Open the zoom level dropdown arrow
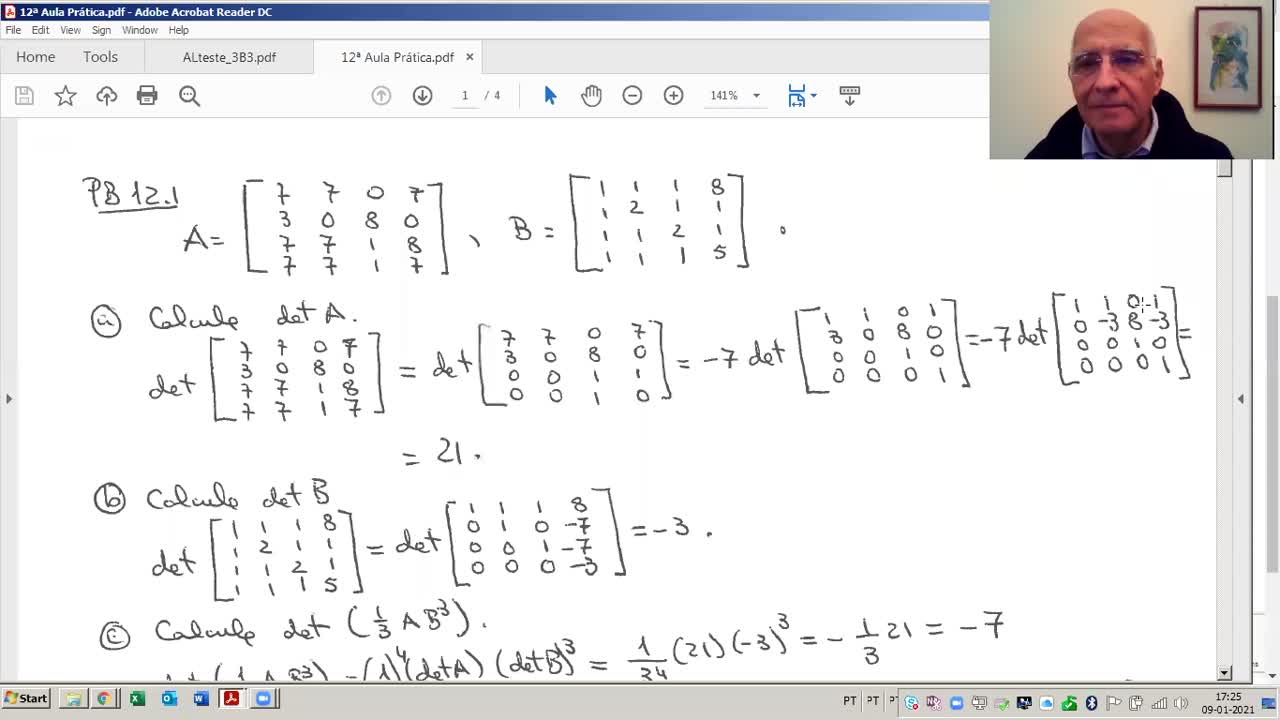The image size is (1280, 720). pos(756,96)
